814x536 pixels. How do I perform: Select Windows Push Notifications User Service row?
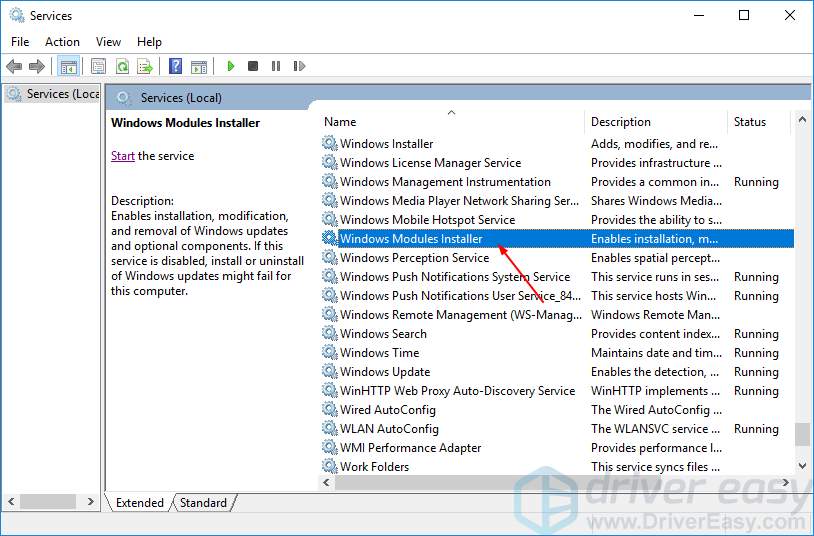557,296
